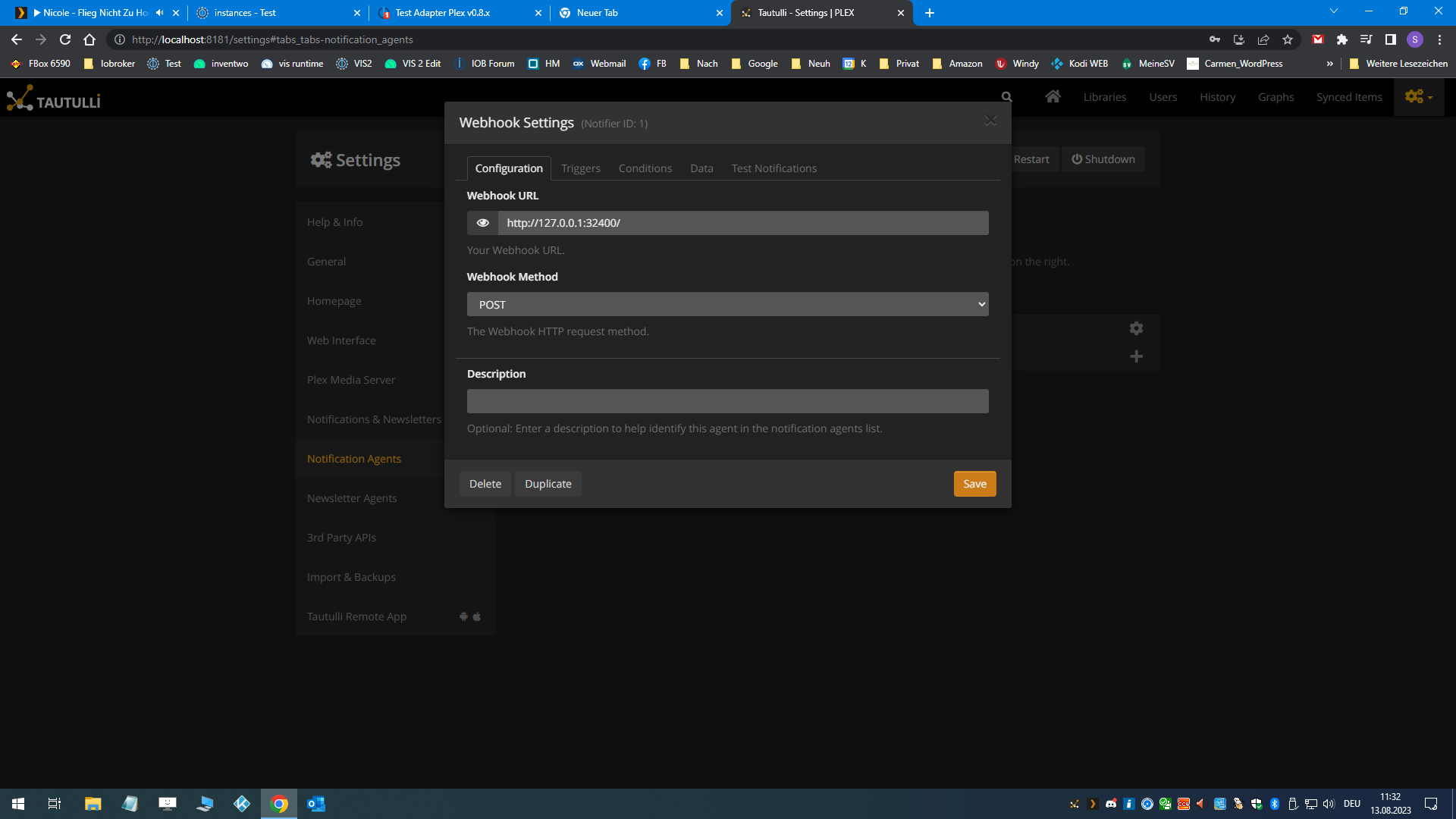Viewport: 1456px width, 819px height.
Task: Switch to the Conditions tab
Action: tap(645, 168)
